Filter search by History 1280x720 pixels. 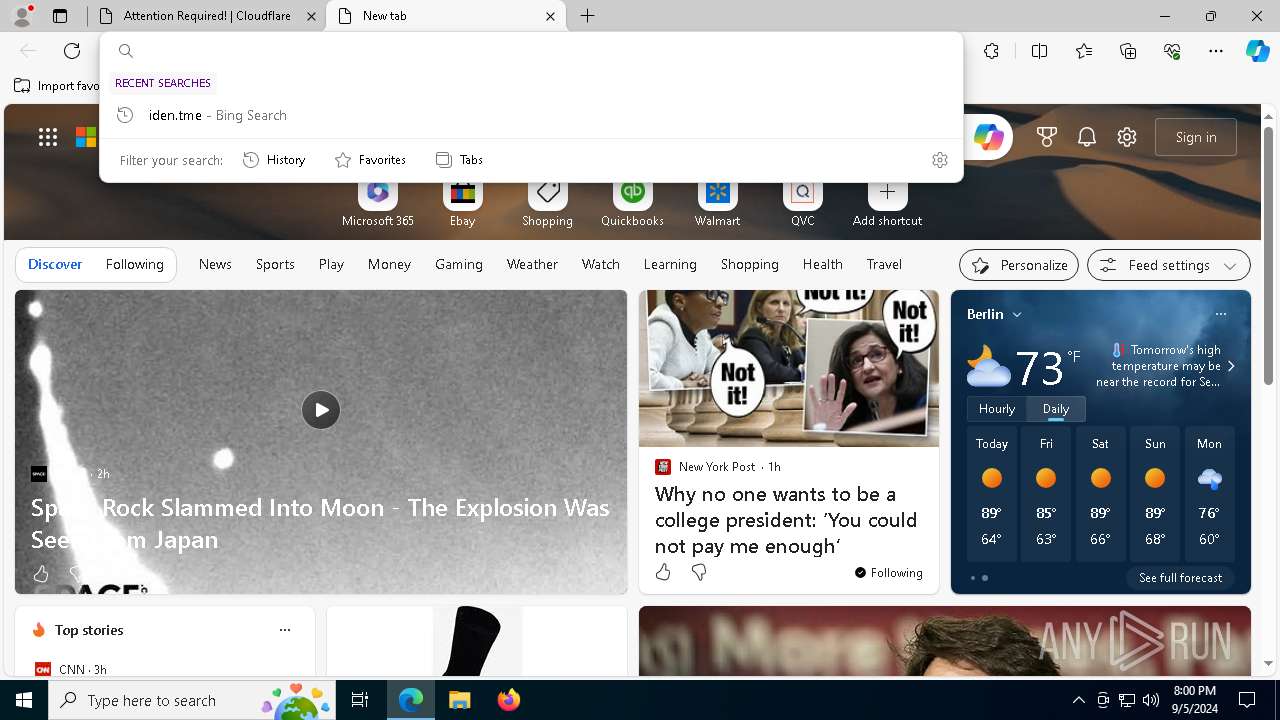coord(274,160)
